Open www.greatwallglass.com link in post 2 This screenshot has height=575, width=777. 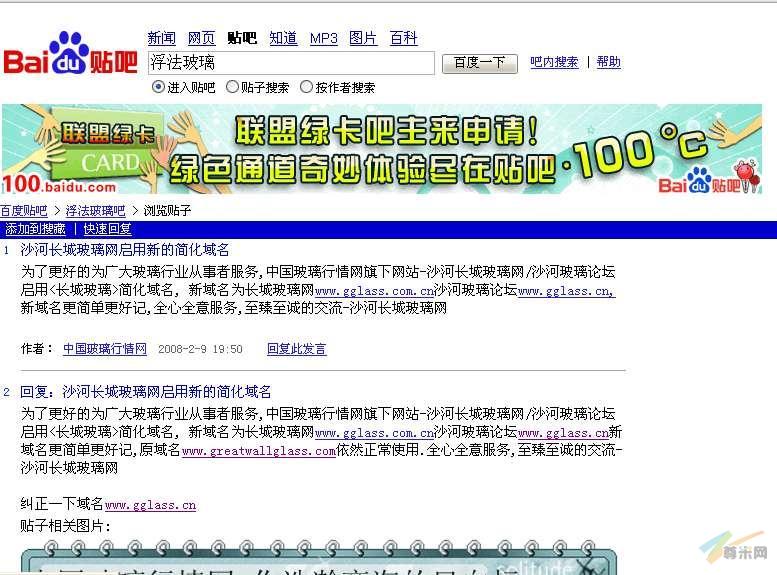259,451
